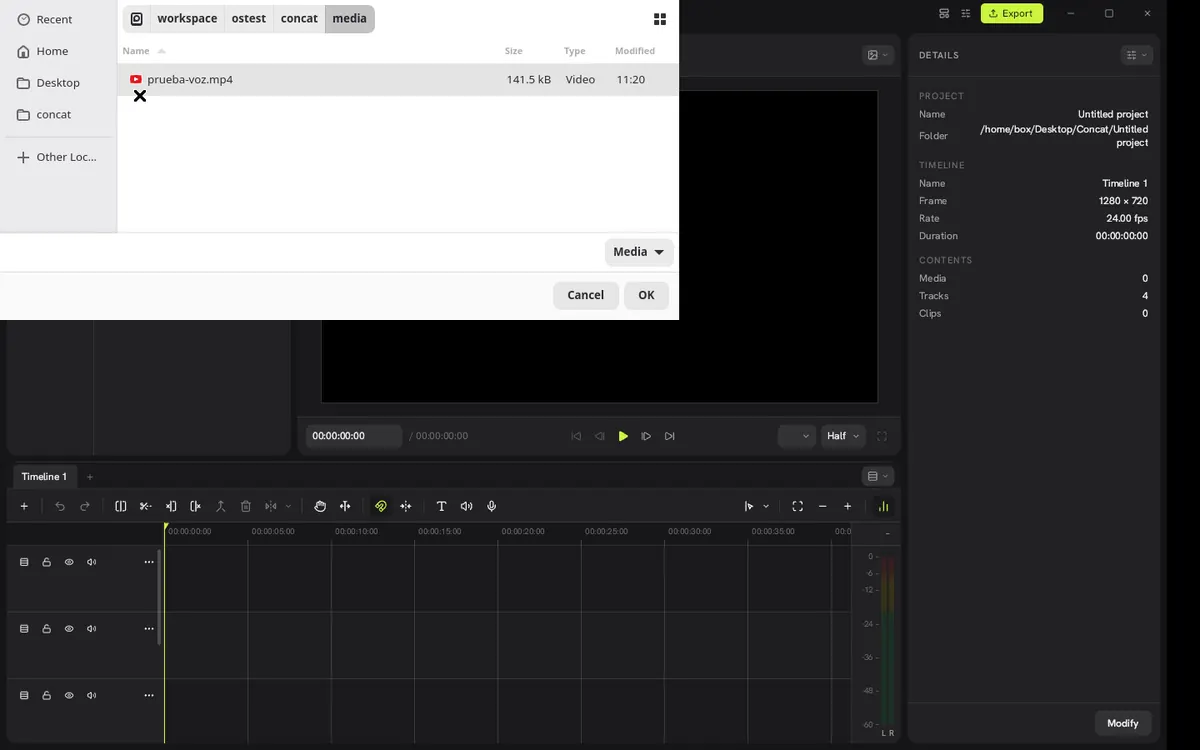Select the split clip tool in the timeline toolbar
The image size is (1200, 750).
tap(121, 506)
